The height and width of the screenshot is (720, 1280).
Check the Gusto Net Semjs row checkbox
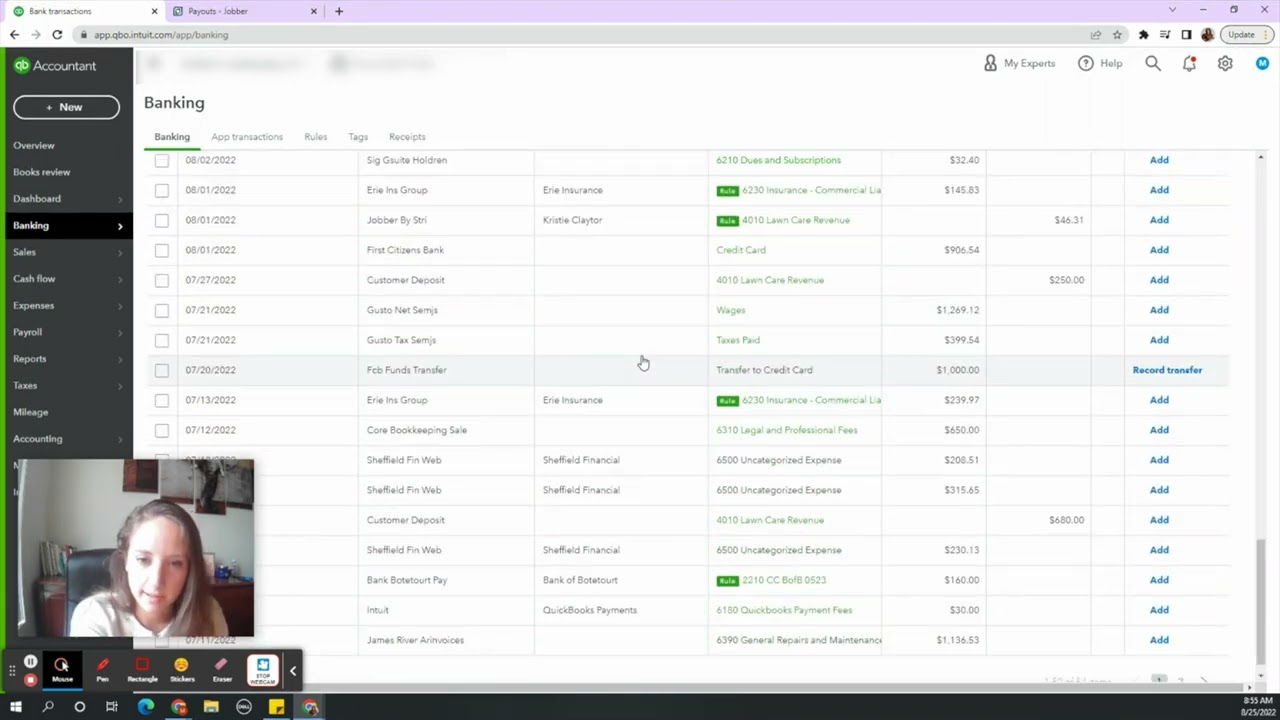pos(162,310)
